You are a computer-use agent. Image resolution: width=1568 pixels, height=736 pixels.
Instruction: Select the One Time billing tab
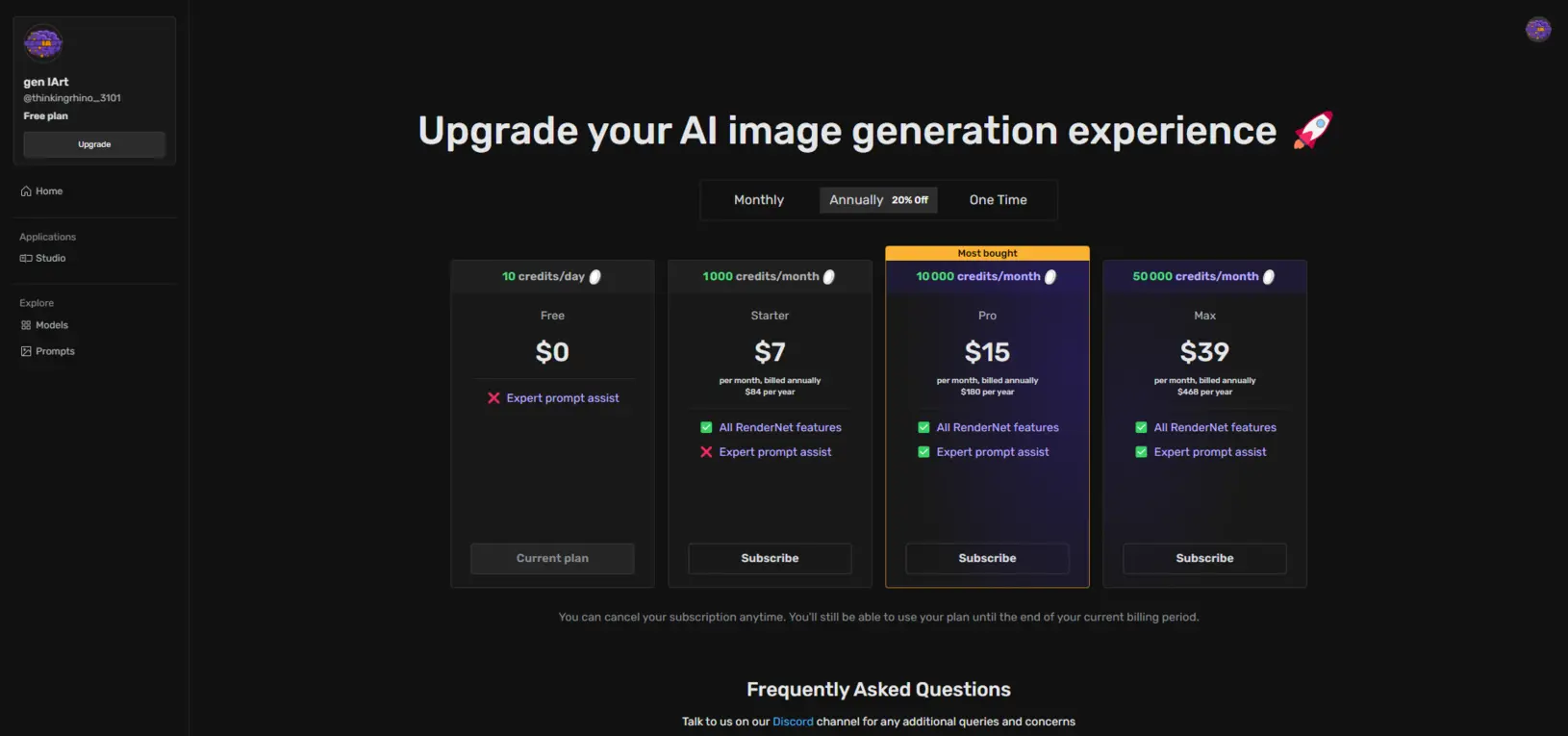tap(998, 200)
